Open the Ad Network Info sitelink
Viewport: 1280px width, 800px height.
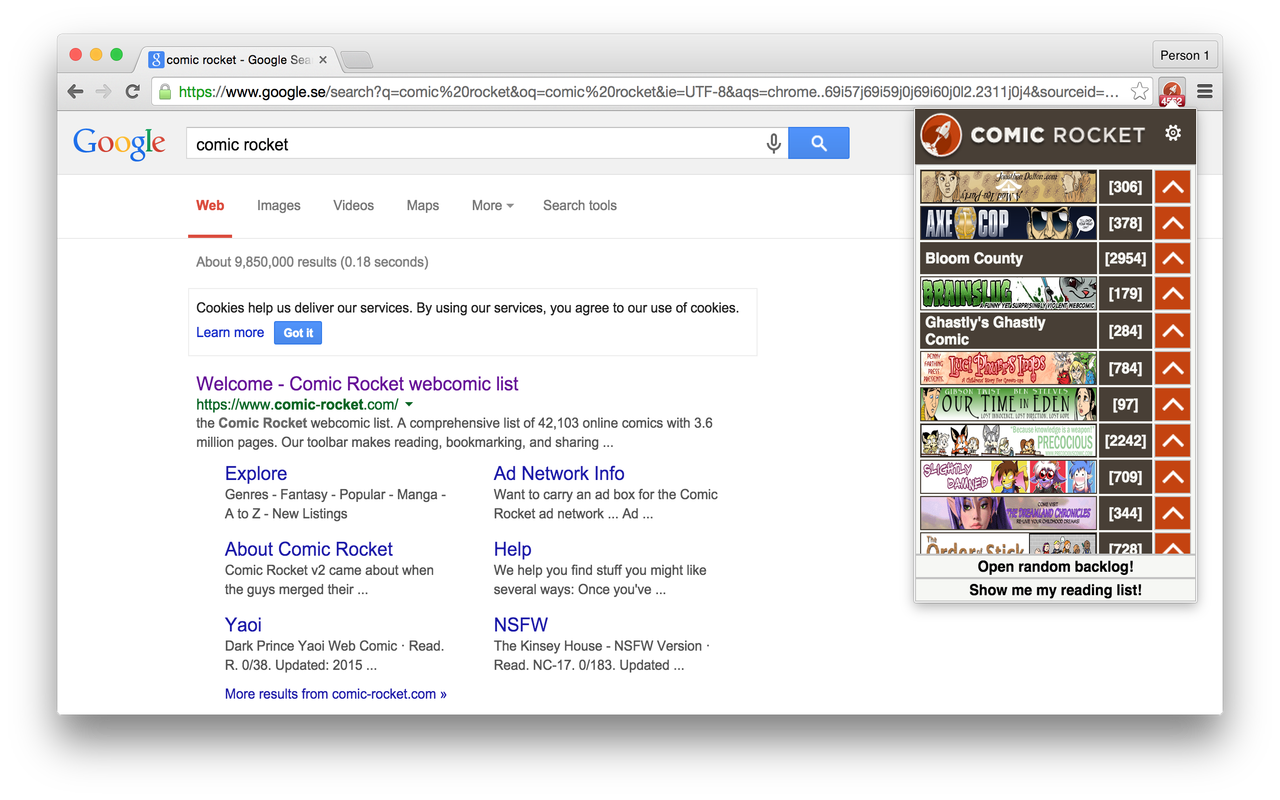[x=559, y=474]
